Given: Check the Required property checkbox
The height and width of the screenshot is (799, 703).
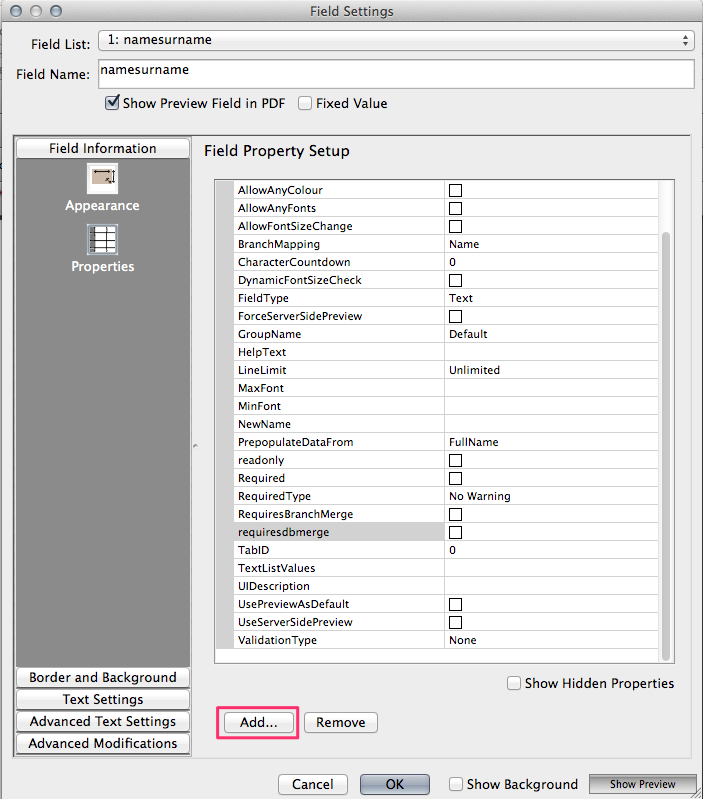Looking at the screenshot, I should pos(455,478).
